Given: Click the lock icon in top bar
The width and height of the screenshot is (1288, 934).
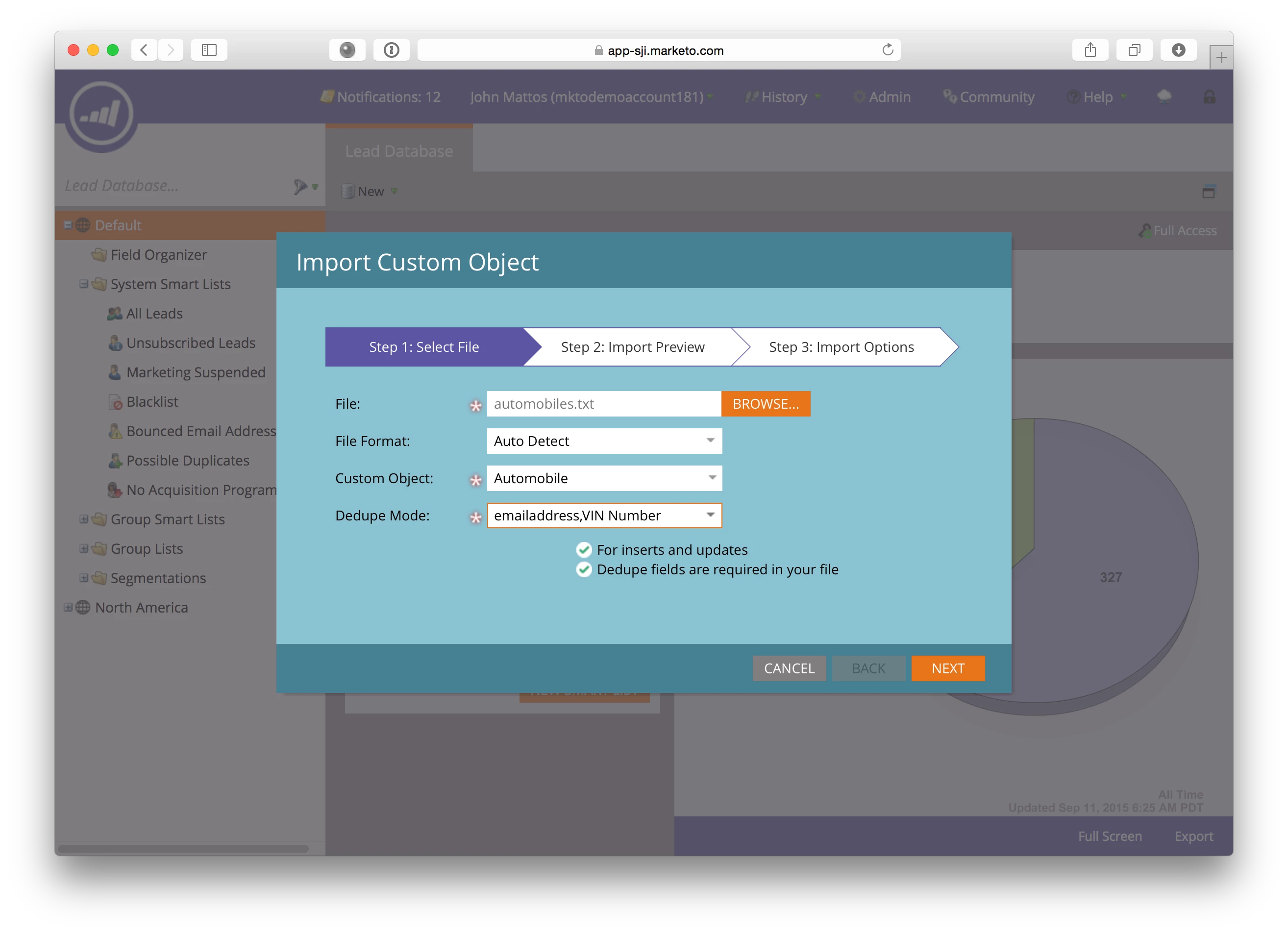Looking at the screenshot, I should pyautogui.click(x=1209, y=97).
